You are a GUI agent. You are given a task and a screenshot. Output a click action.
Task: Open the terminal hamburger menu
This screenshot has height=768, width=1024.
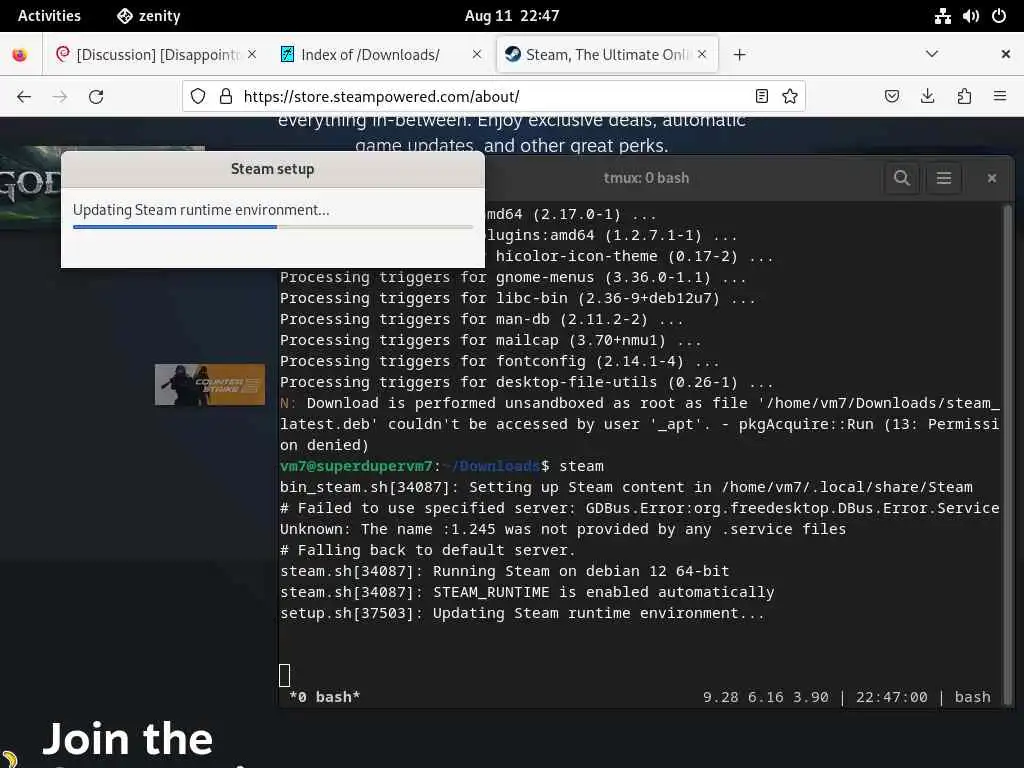944,178
